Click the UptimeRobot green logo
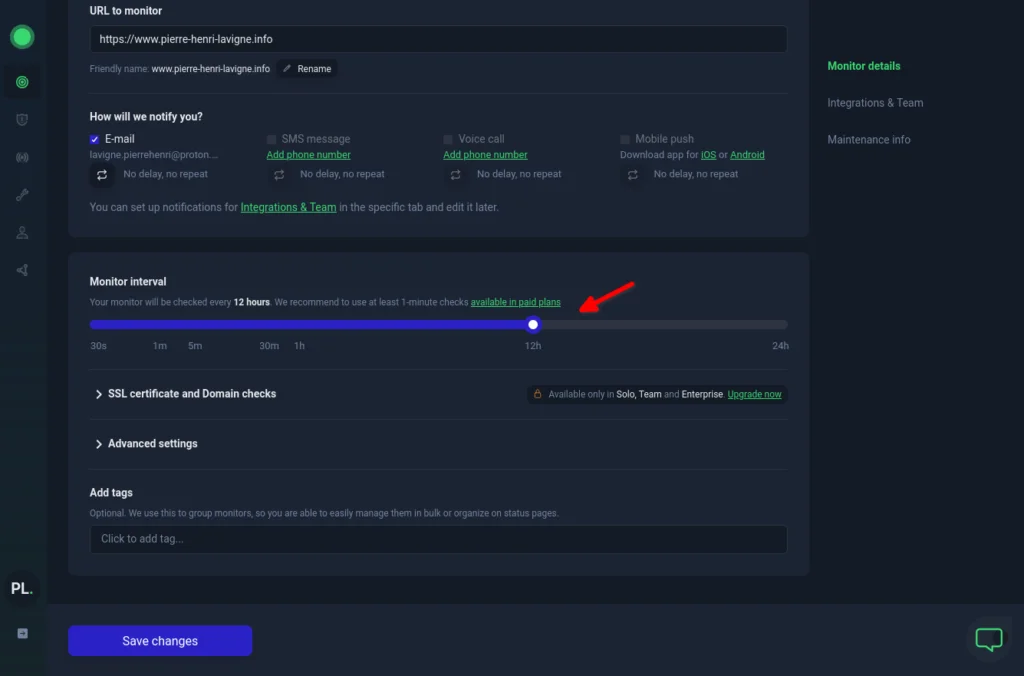1024x676 pixels. click(x=22, y=38)
